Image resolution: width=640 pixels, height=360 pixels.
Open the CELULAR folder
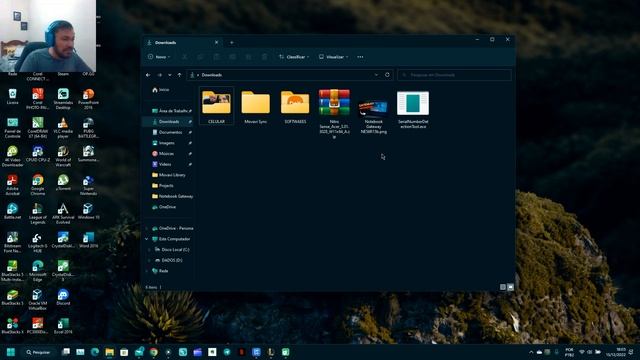[216, 105]
